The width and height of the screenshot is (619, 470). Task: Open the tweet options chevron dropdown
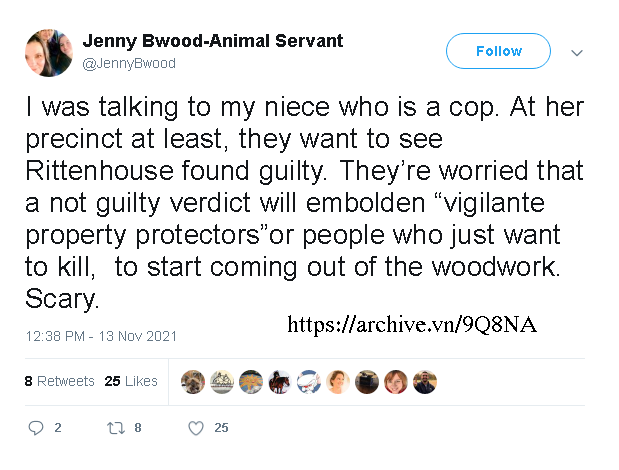[577, 52]
